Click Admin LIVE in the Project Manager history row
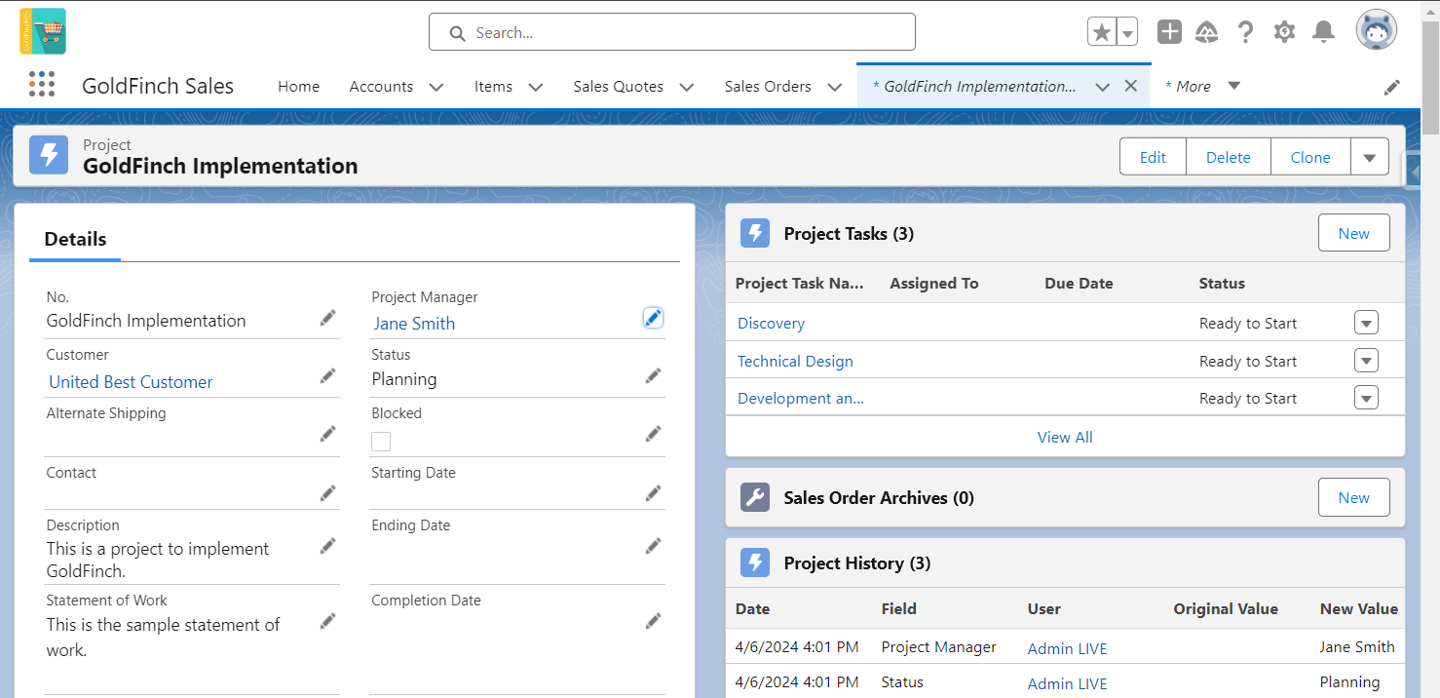 [1067, 648]
